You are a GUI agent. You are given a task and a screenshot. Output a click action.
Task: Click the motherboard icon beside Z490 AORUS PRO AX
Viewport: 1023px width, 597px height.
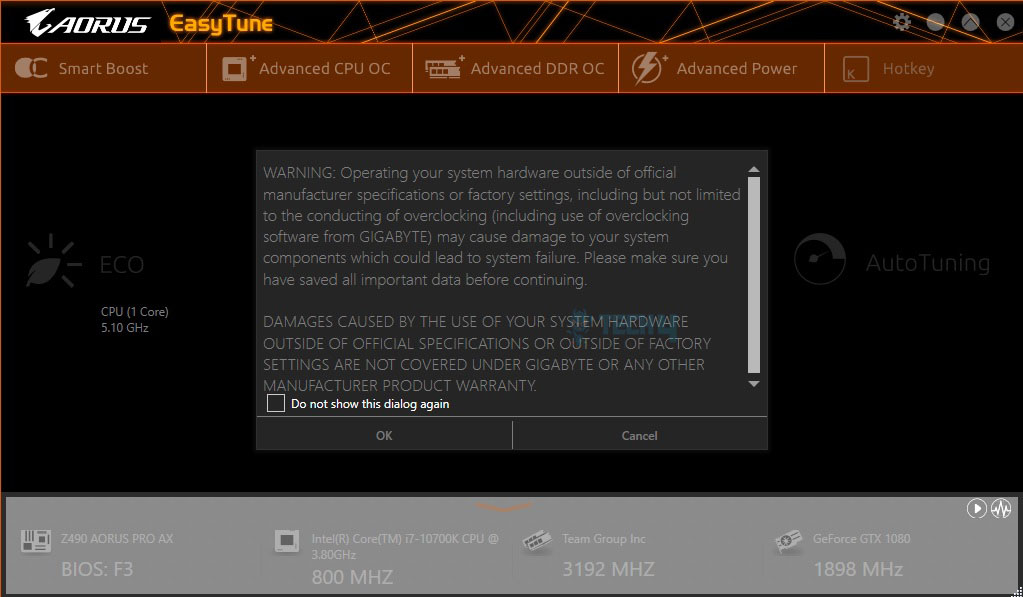point(36,540)
